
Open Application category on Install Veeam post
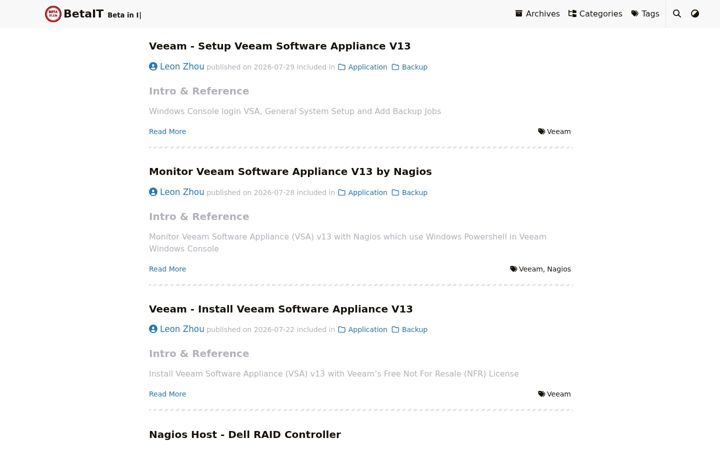pos(363,329)
